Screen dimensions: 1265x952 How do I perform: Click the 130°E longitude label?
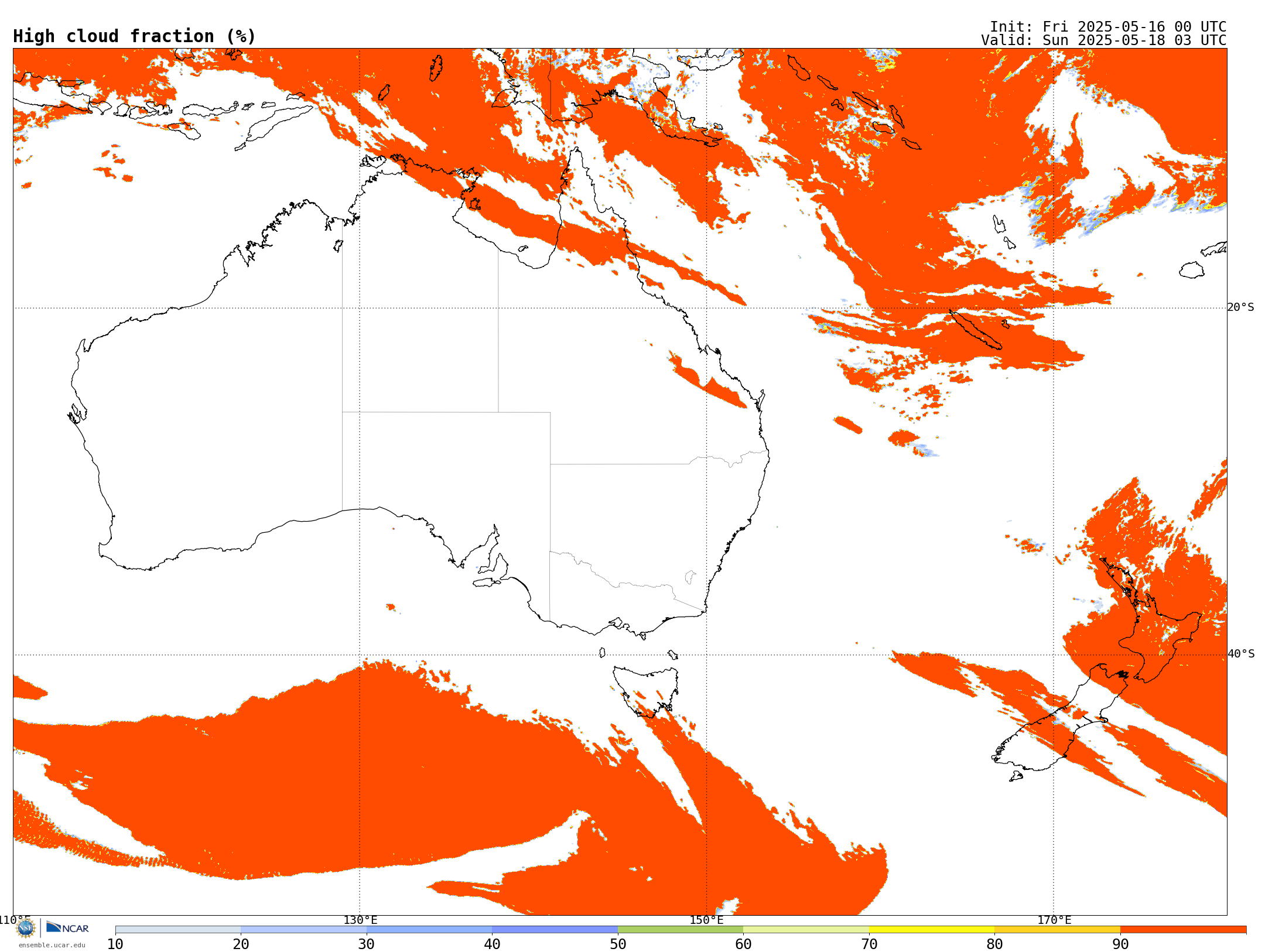click(x=360, y=920)
